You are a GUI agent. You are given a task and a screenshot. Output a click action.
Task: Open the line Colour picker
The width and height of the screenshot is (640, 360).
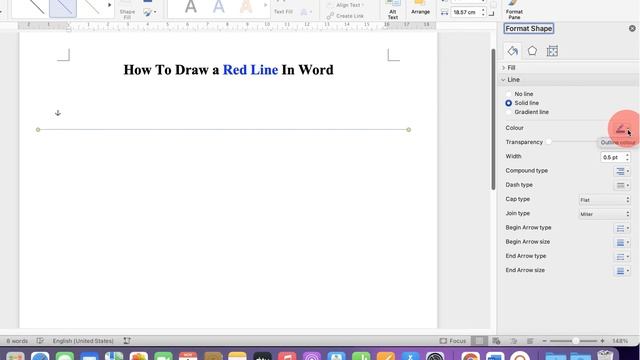pyautogui.click(x=622, y=129)
